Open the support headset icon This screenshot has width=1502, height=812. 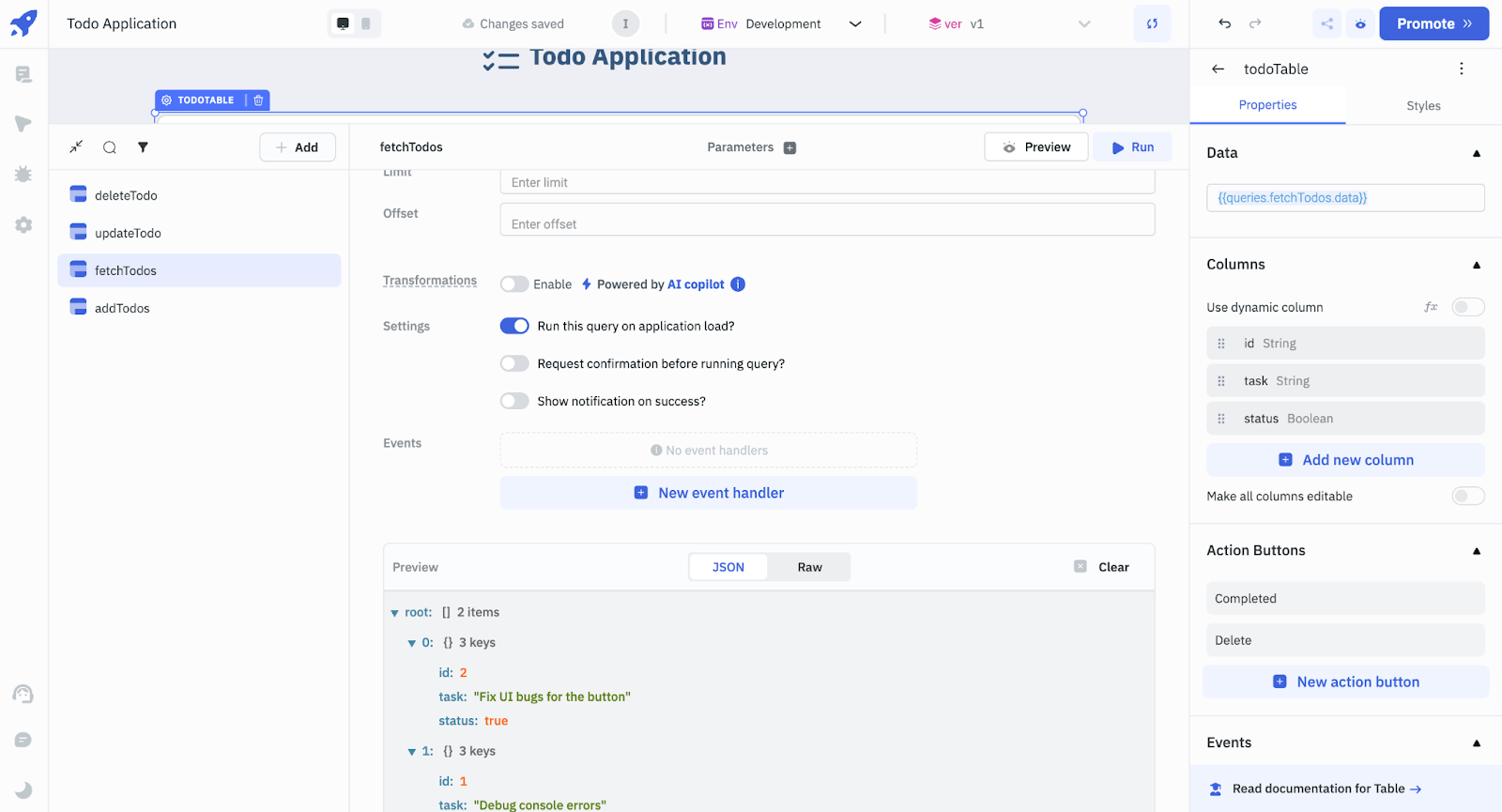pos(23,694)
